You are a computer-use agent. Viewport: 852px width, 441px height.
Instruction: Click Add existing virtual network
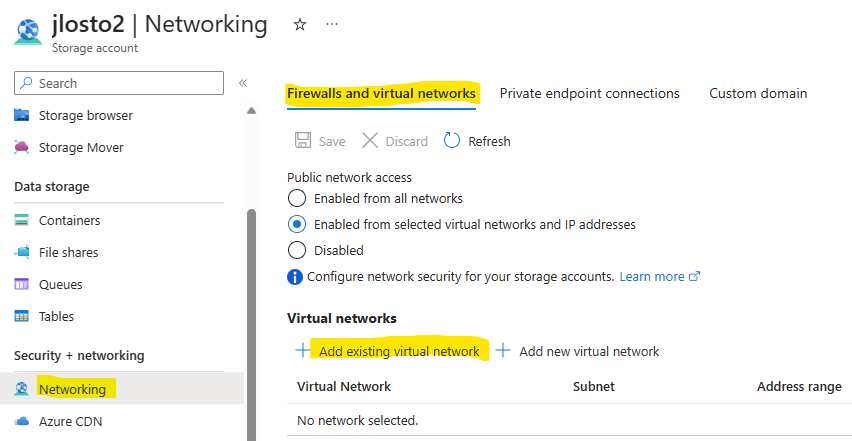pyautogui.click(x=399, y=351)
